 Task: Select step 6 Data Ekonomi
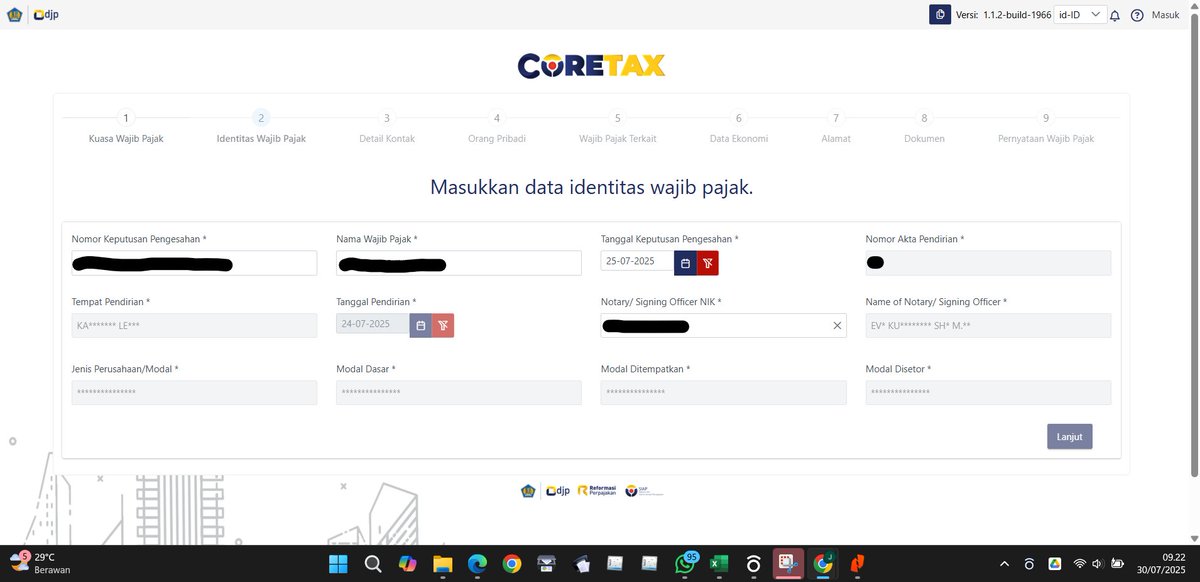pos(739,127)
